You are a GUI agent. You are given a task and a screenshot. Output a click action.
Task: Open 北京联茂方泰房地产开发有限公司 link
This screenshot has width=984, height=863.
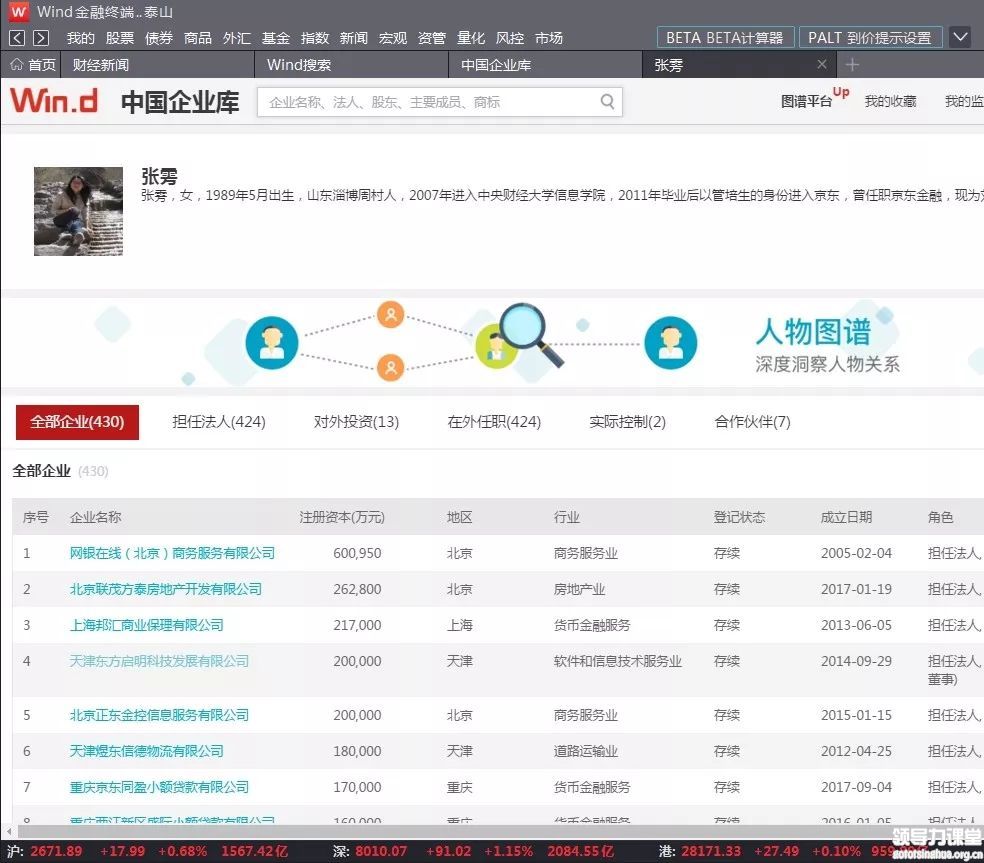(x=166, y=589)
